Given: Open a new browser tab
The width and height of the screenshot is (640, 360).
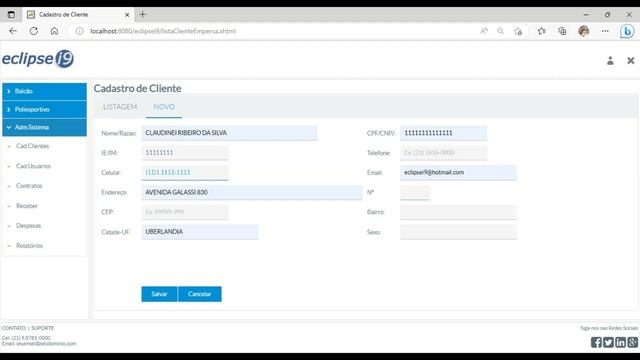Looking at the screenshot, I should coord(142,15).
